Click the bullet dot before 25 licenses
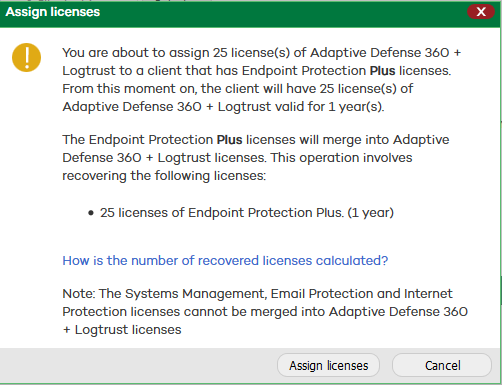The width and height of the screenshot is (502, 385). (91, 213)
